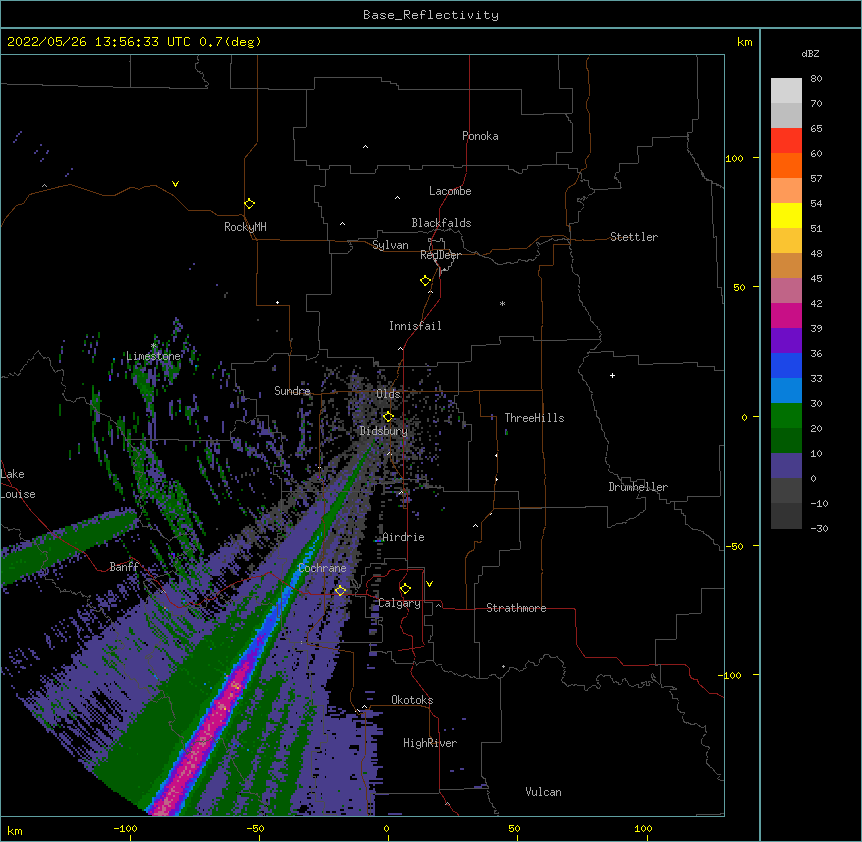Click the Vulcan town label
The height and width of the screenshot is (842, 862).
[543, 792]
